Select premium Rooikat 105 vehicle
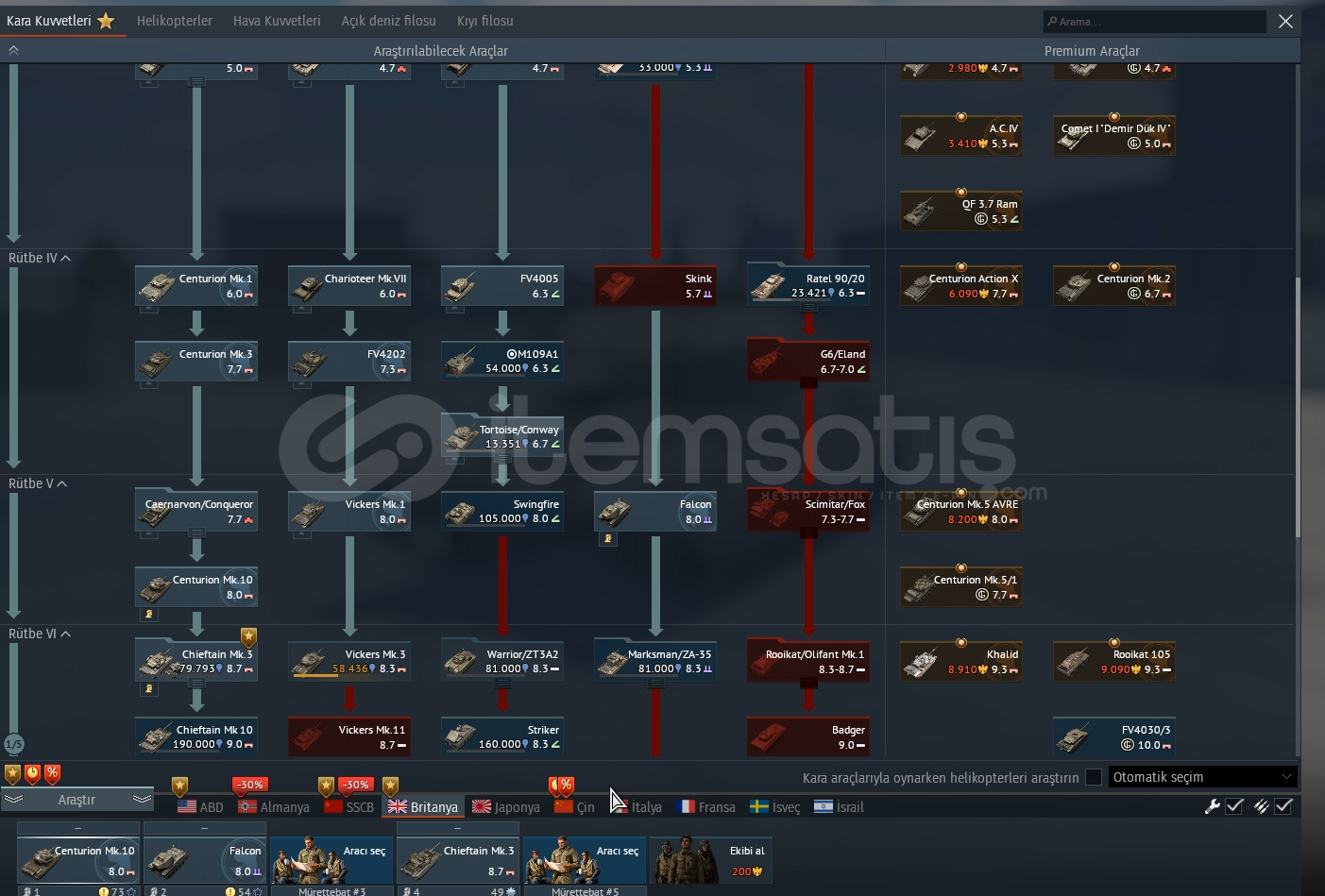The width and height of the screenshot is (1325, 896). pyautogui.click(x=1114, y=661)
